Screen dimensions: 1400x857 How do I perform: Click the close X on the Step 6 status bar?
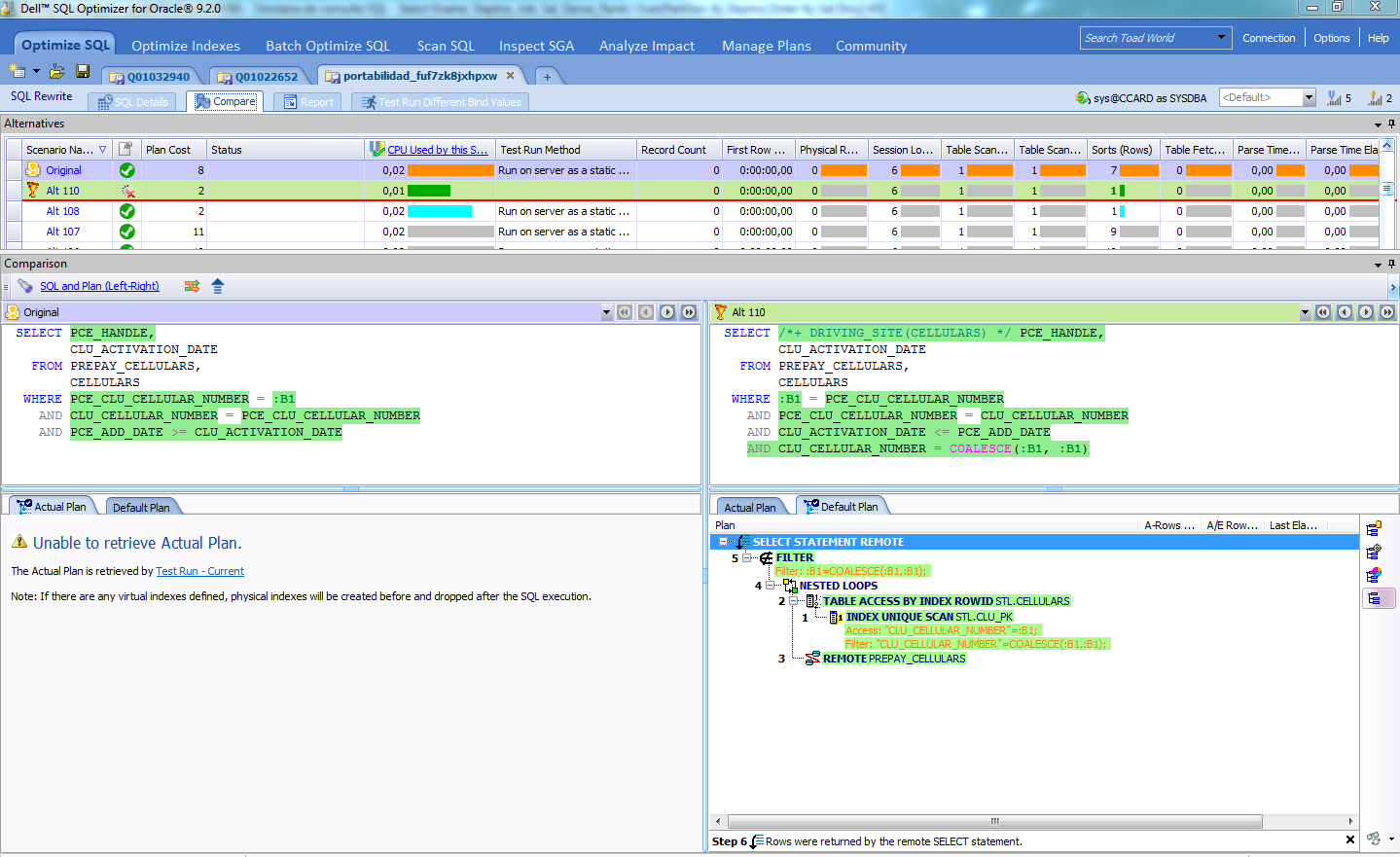click(x=1350, y=839)
